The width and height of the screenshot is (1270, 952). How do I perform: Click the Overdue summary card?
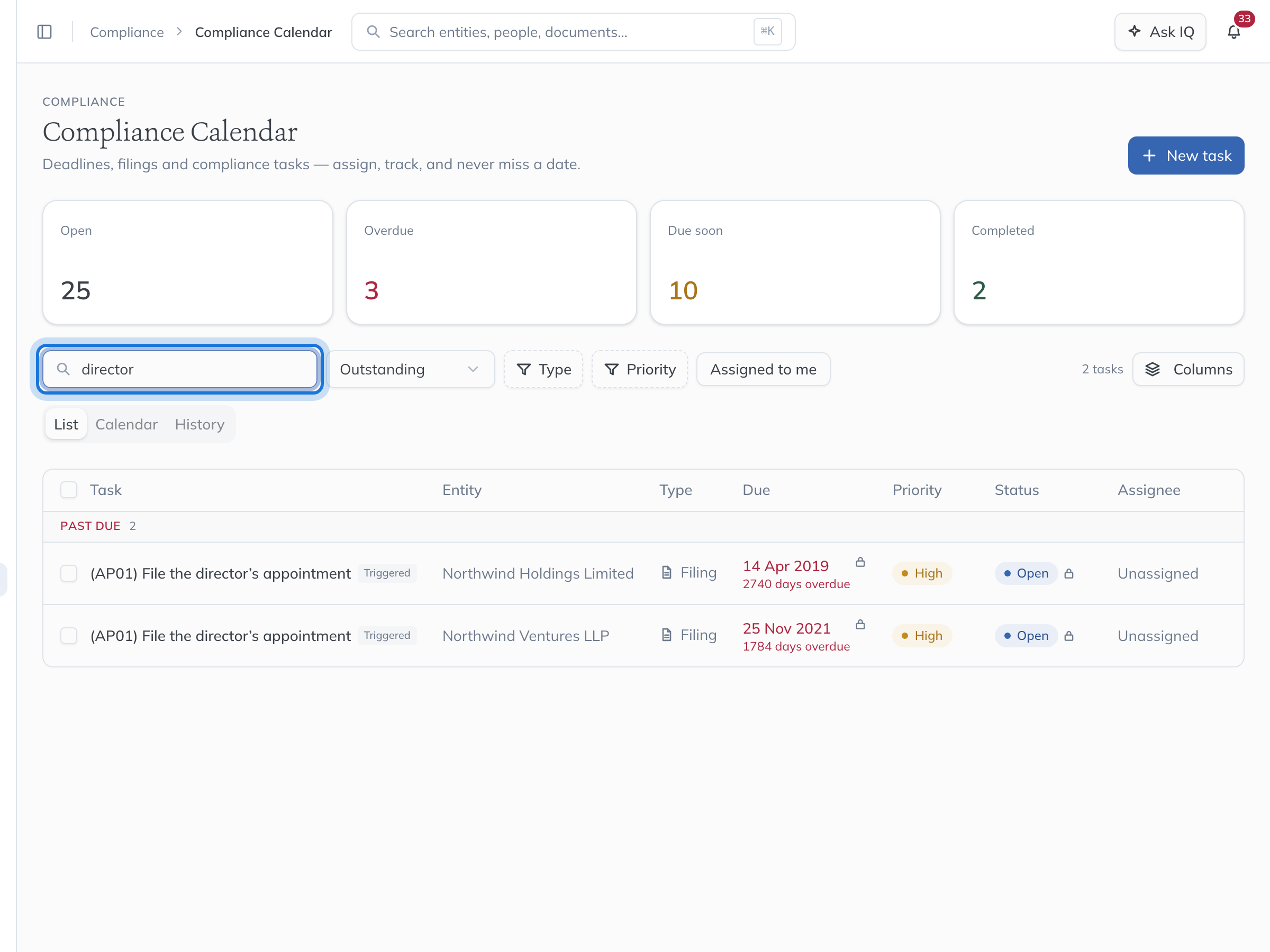pyautogui.click(x=492, y=262)
